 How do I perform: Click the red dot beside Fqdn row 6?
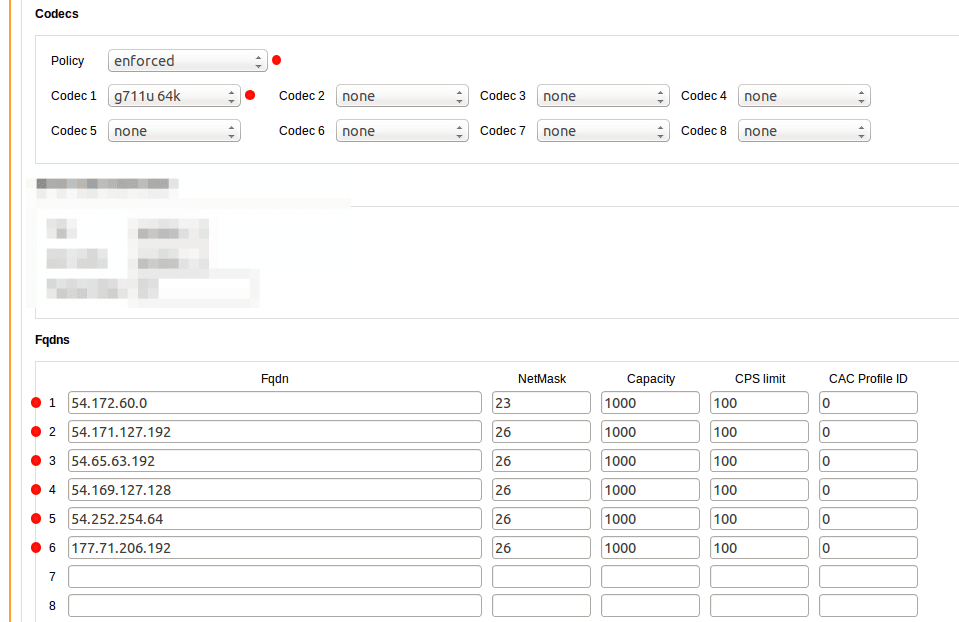36,547
